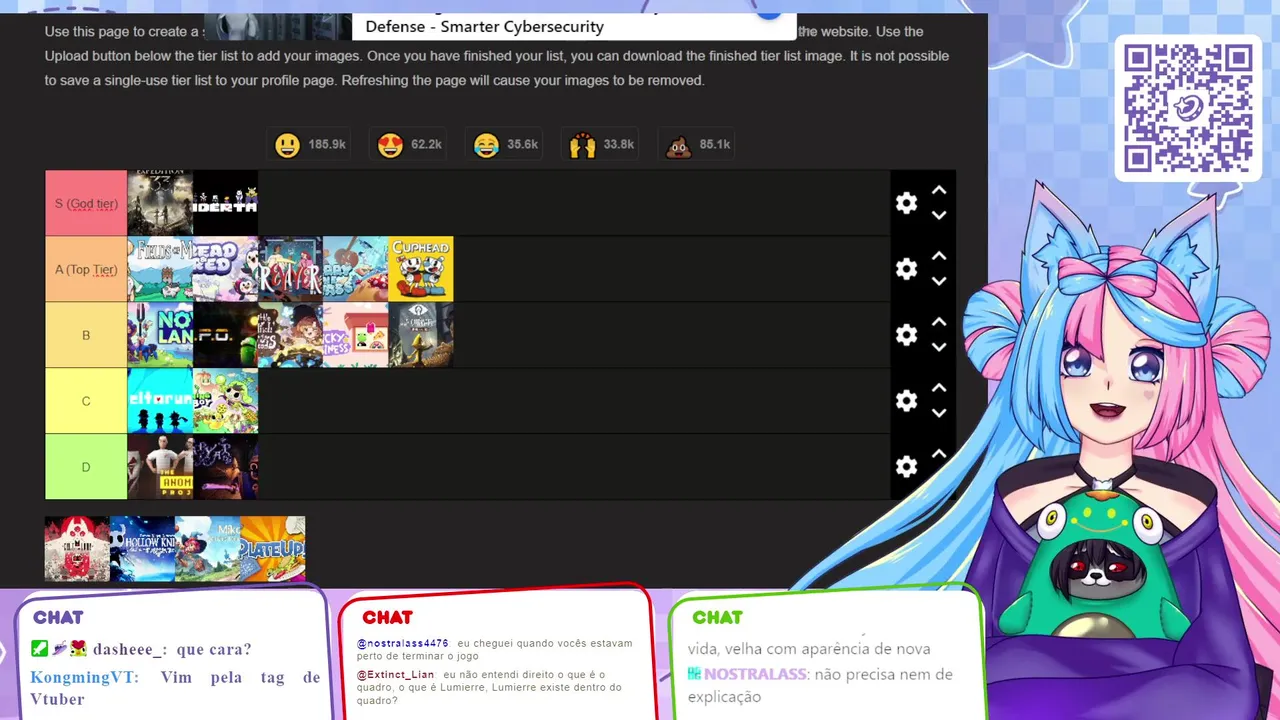Select the pink Sticky Business thumbnail
The height and width of the screenshot is (720, 1280).
(x=355, y=335)
